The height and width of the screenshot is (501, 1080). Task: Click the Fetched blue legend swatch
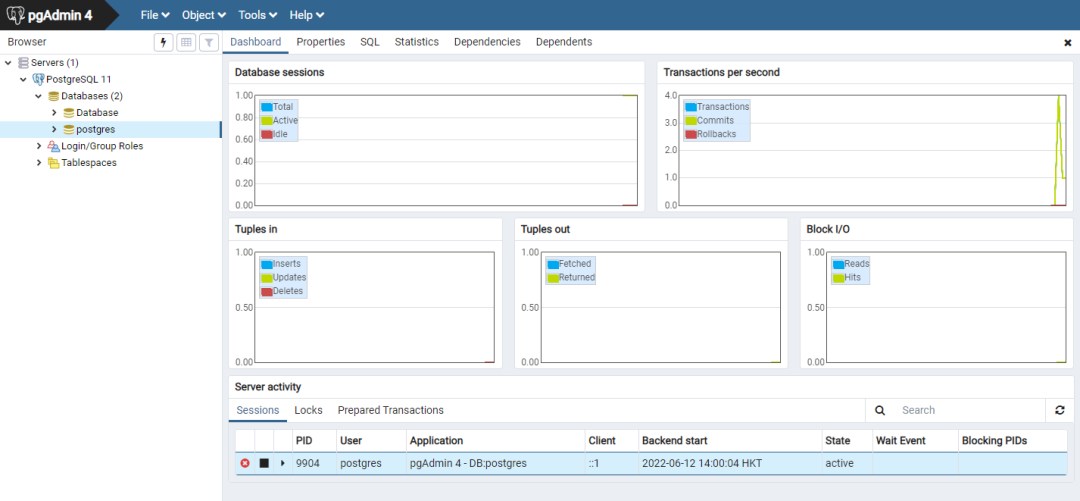click(553, 264)
